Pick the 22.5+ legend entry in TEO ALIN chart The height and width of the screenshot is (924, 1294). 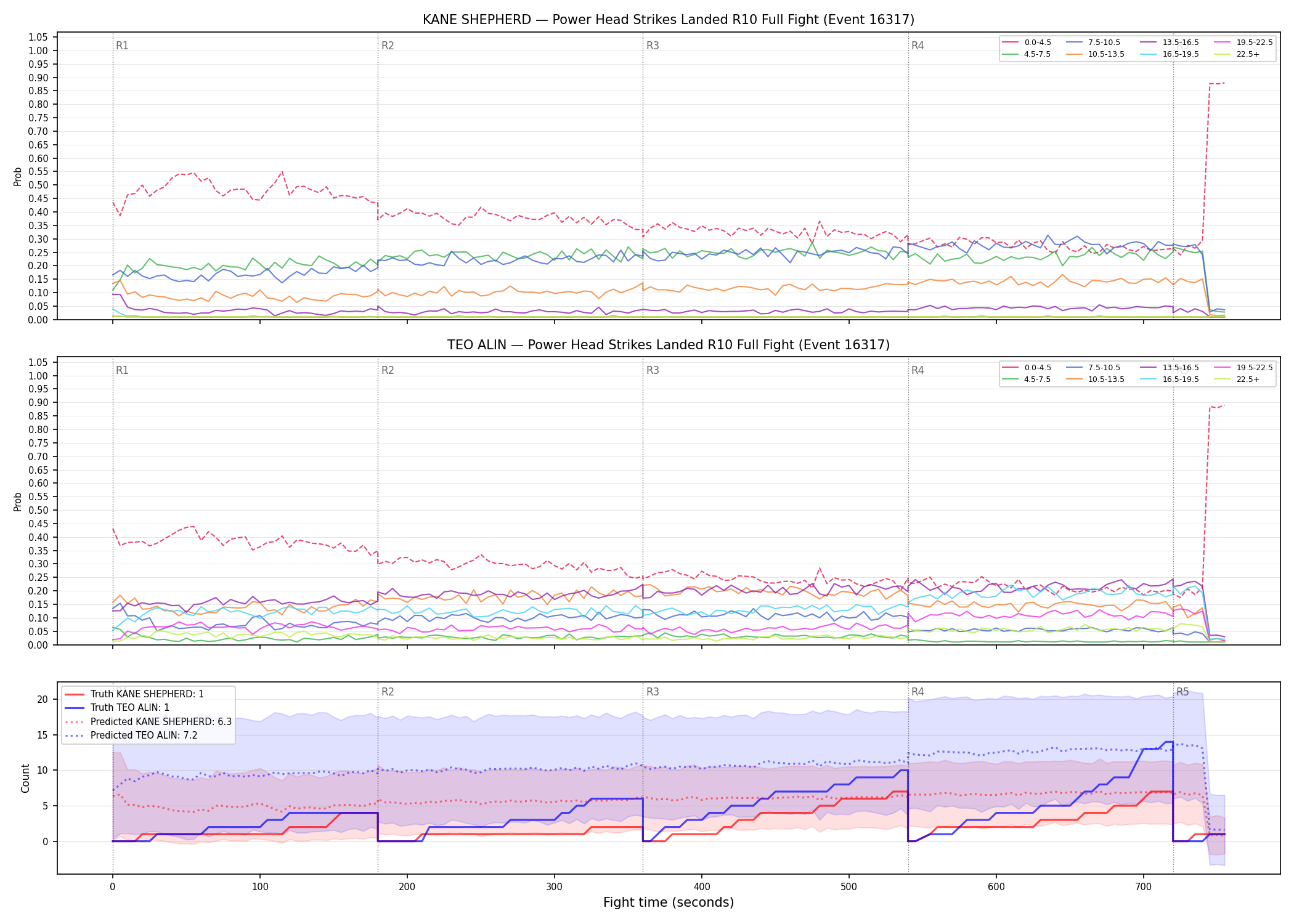[x=1237, y=379]
